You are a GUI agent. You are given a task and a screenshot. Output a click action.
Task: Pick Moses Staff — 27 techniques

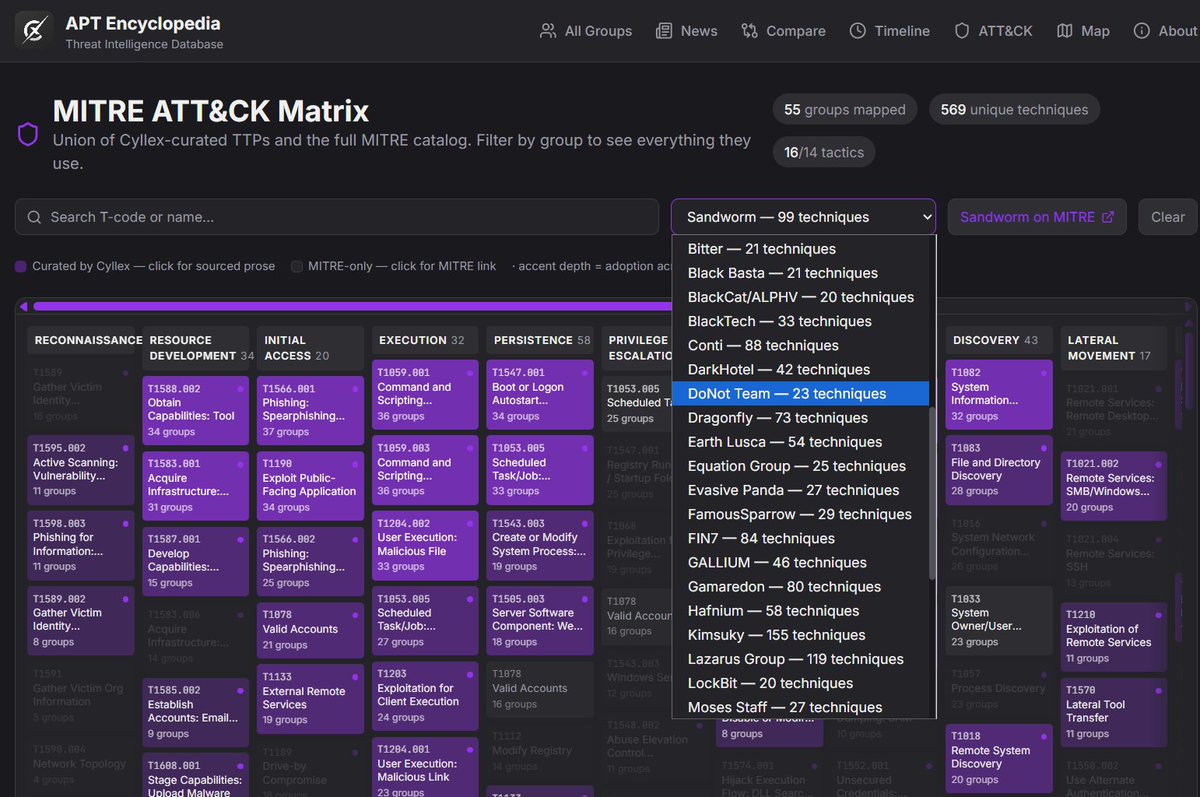point(801,707)
